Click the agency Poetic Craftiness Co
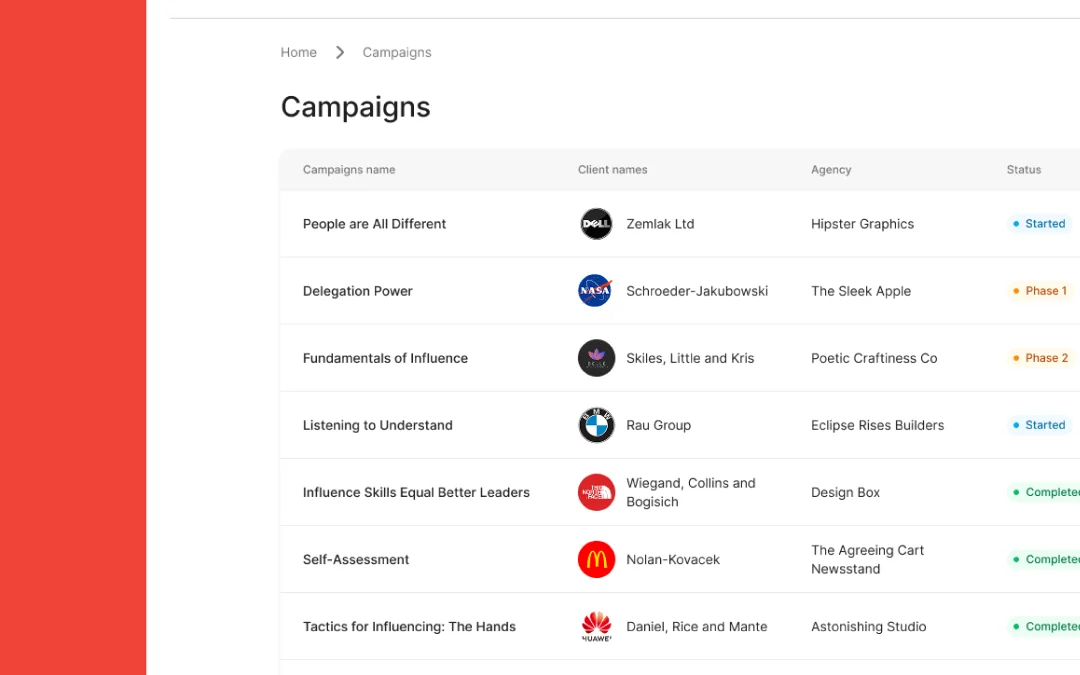Viewport: 1080px width, 675px height. coord(873,358)
